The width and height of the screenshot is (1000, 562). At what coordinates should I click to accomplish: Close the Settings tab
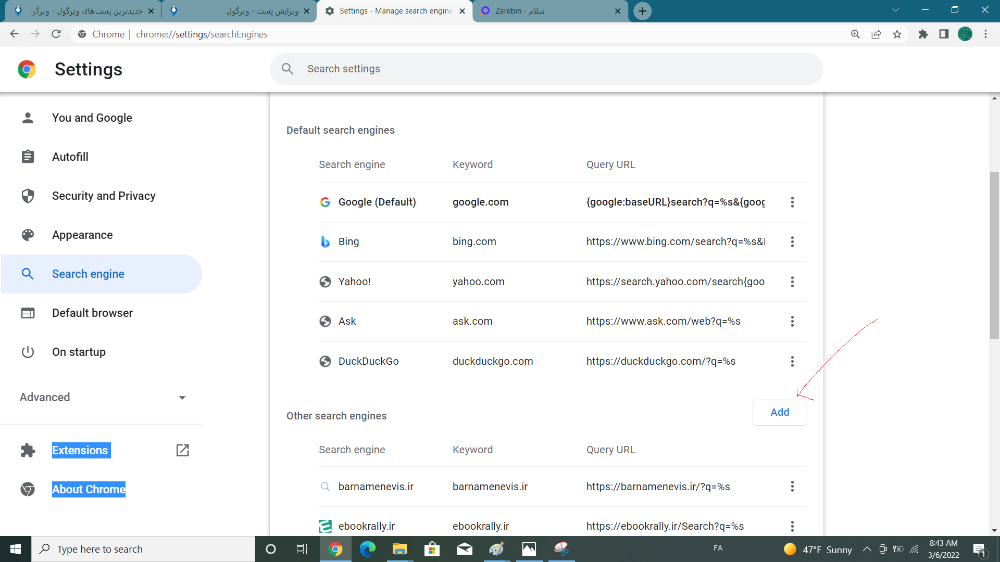coord(462,11)
